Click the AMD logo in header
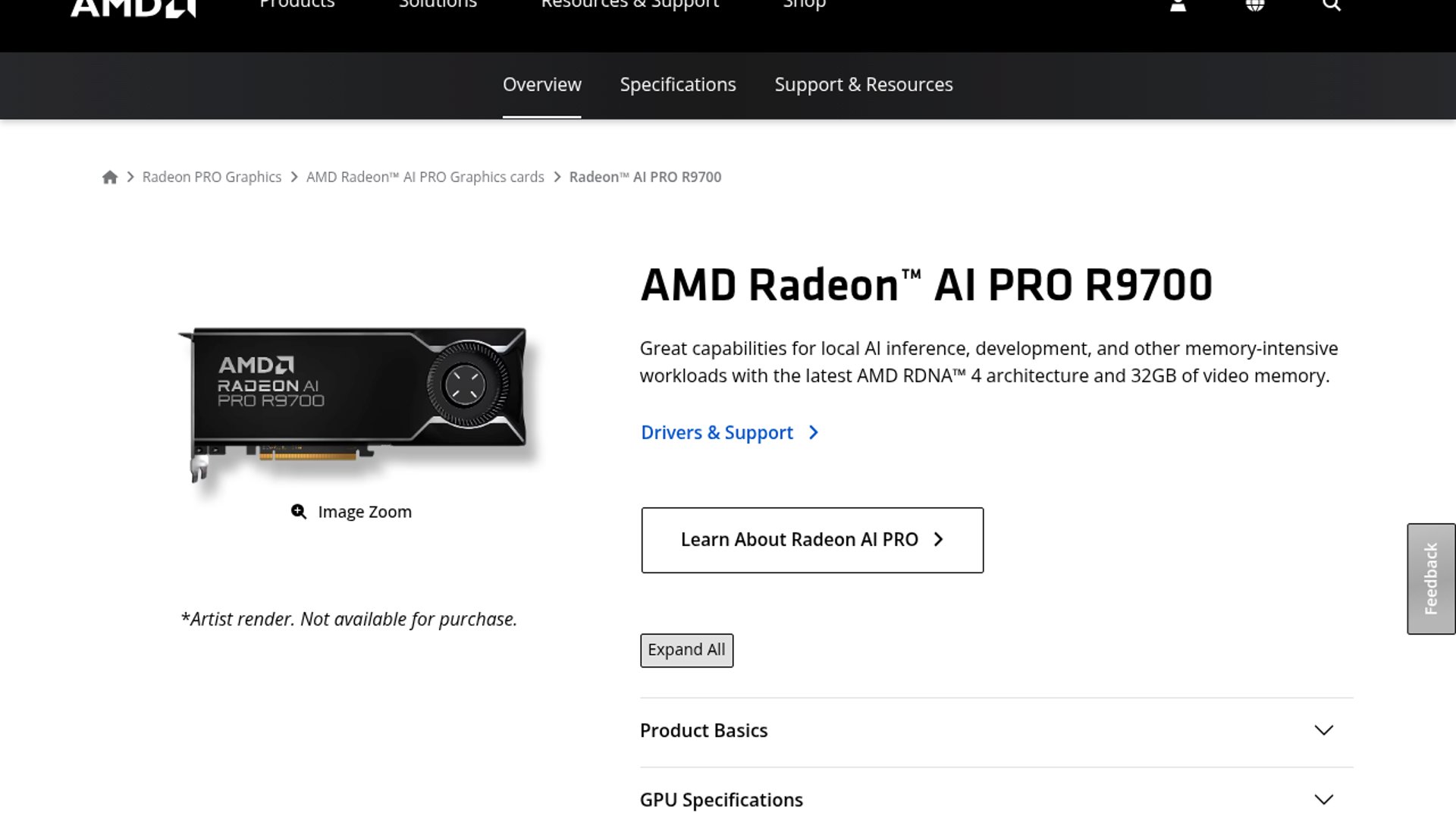The image size is (1456, 819). [133, 8]
